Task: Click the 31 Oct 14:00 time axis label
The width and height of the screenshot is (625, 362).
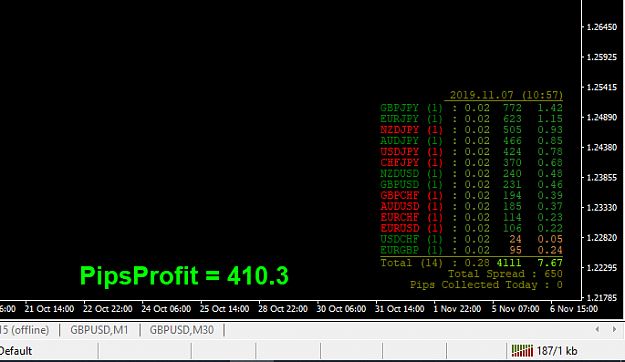Action: pos(399,309)
